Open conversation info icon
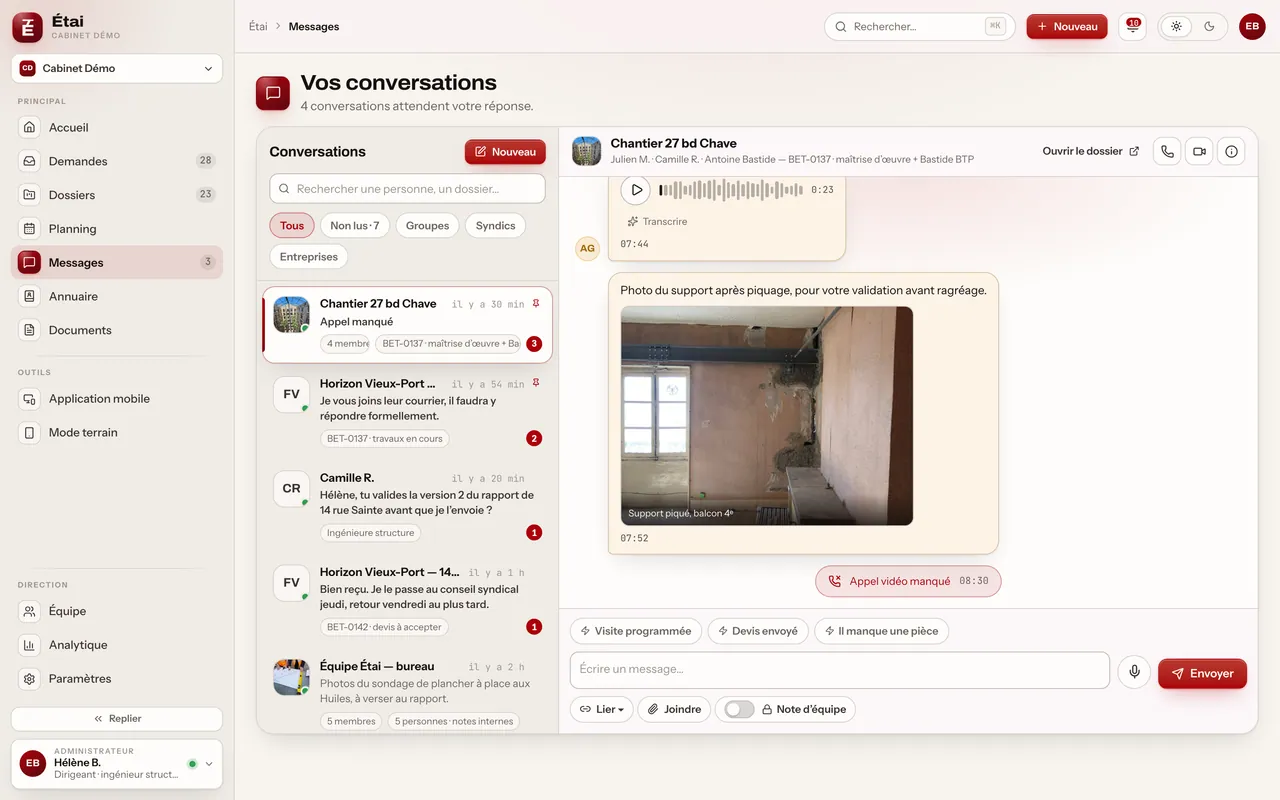This screenshot has width=1280, height=800. click(x=1232, y=152)
